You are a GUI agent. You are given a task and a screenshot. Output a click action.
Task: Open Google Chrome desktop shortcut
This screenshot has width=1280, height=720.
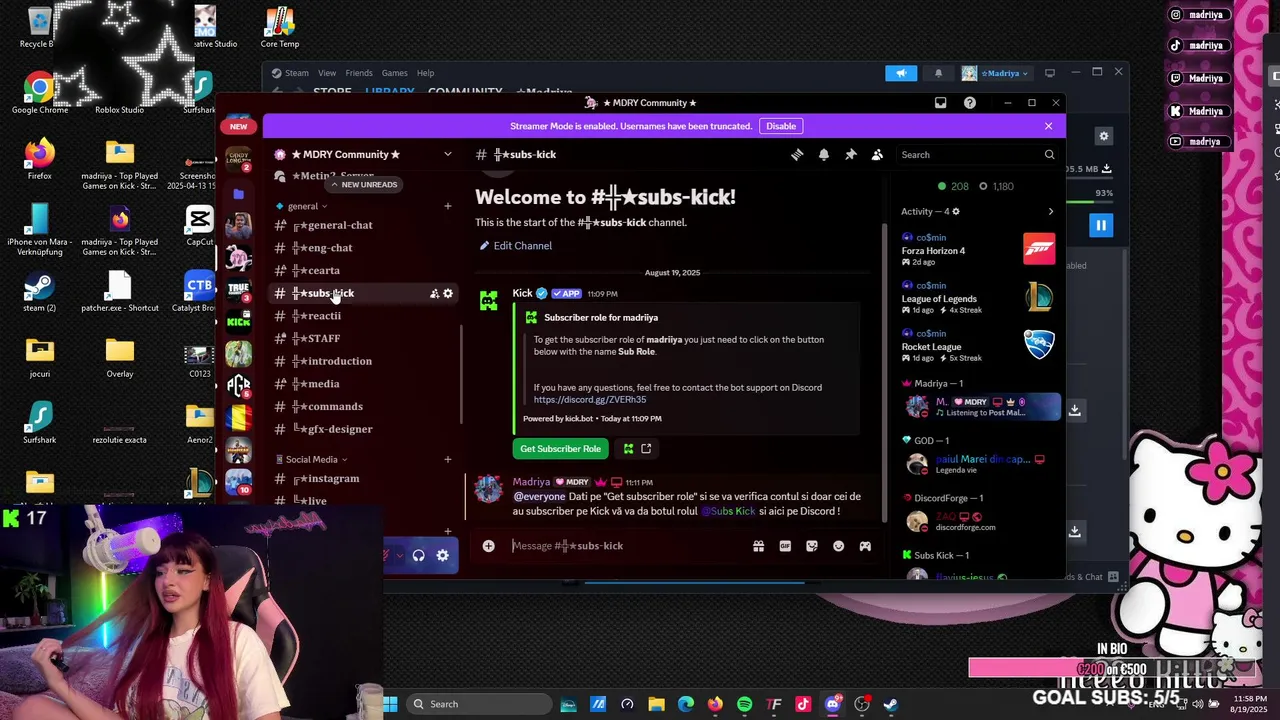(40, 93)
